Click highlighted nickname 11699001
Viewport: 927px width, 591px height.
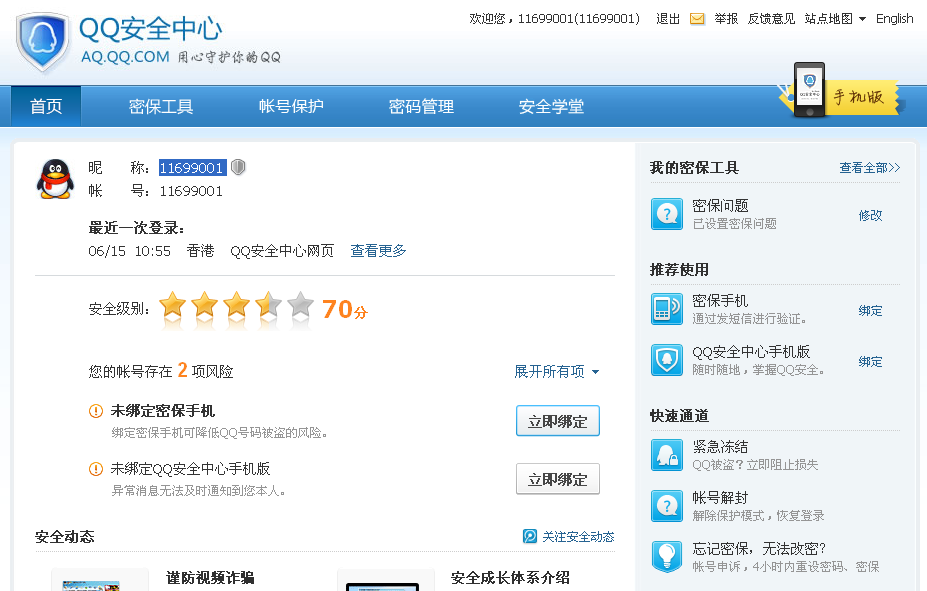193,168
